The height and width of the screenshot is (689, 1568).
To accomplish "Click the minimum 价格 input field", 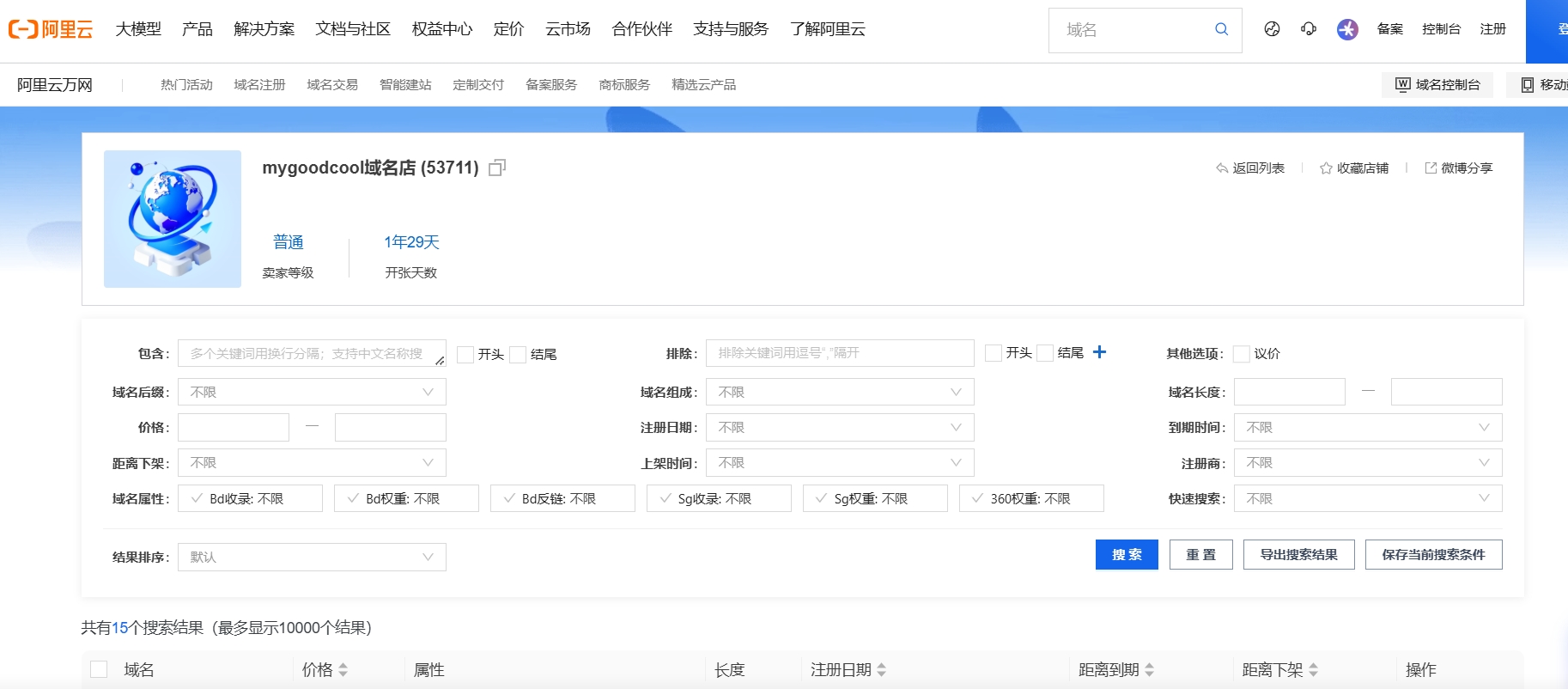I will 234,428.
